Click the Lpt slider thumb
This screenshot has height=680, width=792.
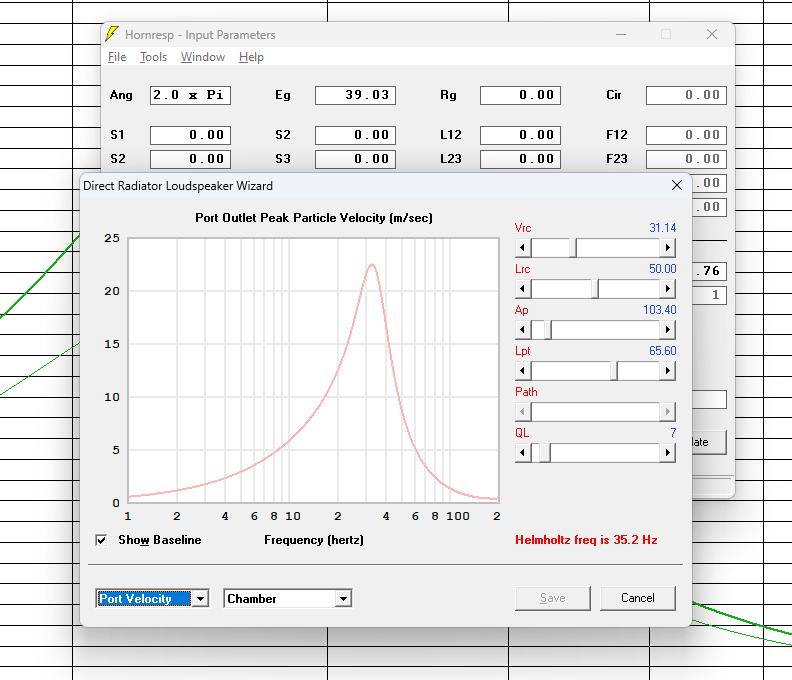pyautogui.click(x=614, y=371)
